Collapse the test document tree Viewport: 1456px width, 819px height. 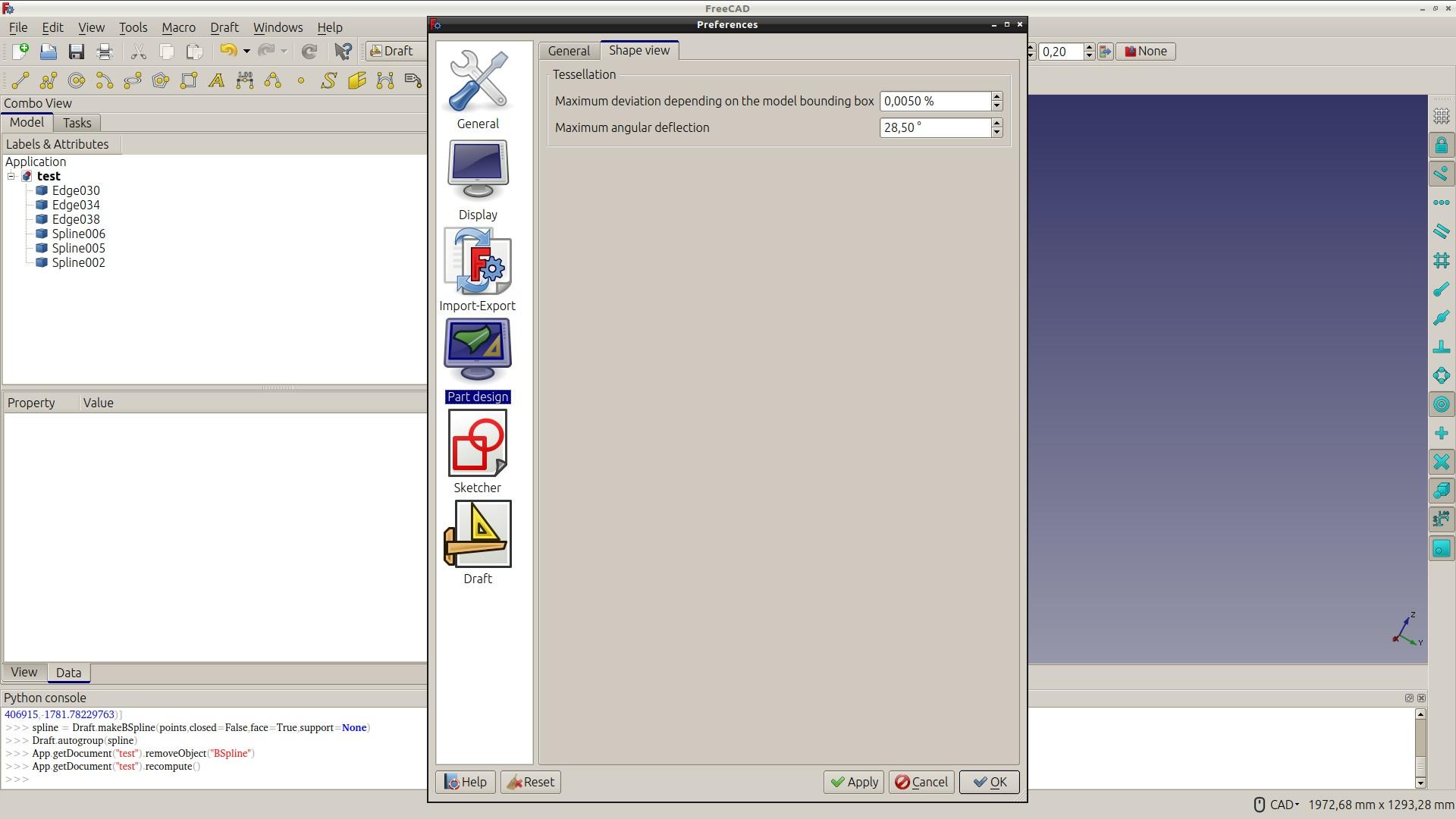point(11,176)
